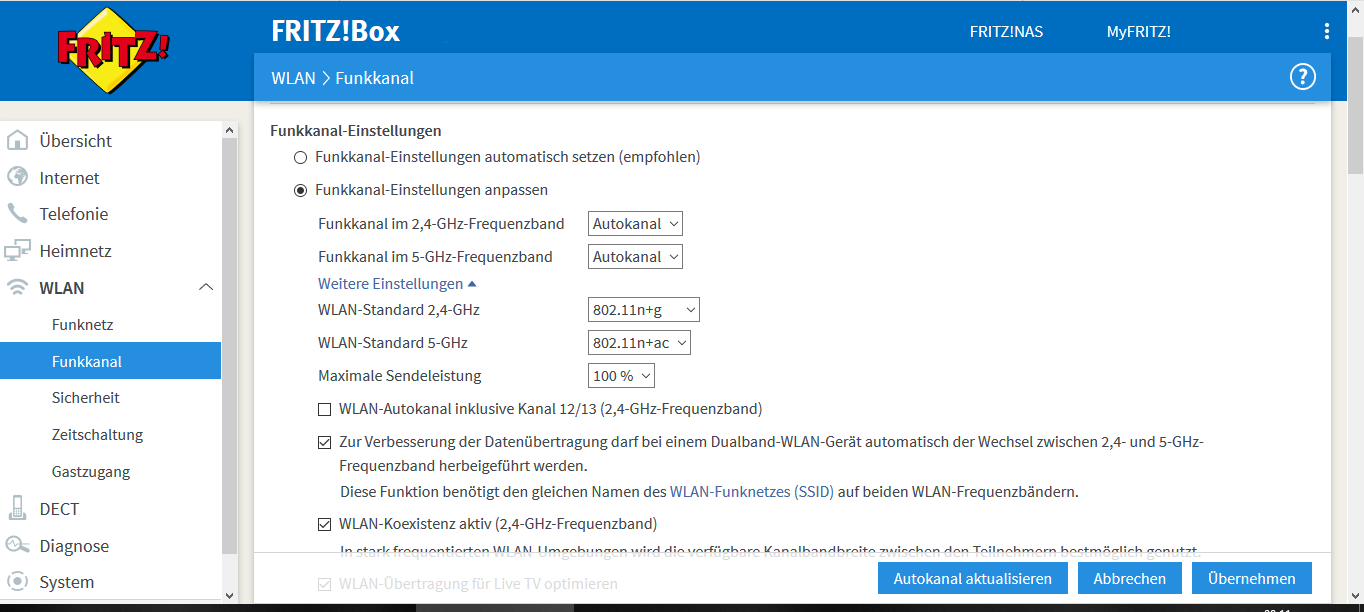The height and width of the screenshot is (612, 1364).
Task: Click the DECT phone icon
Action: 17,508
